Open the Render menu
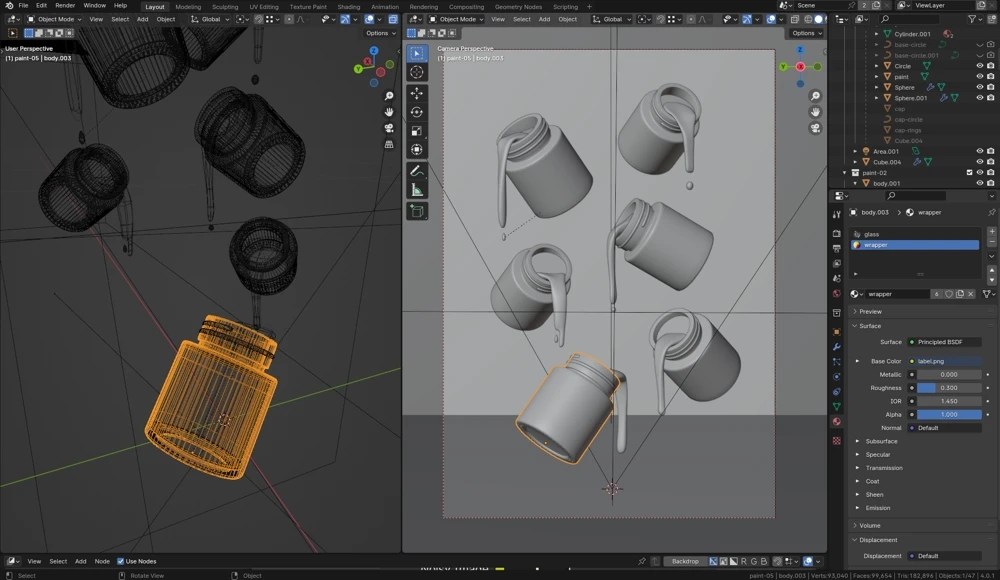The image size is (1000, 580). tap(65, 6)
